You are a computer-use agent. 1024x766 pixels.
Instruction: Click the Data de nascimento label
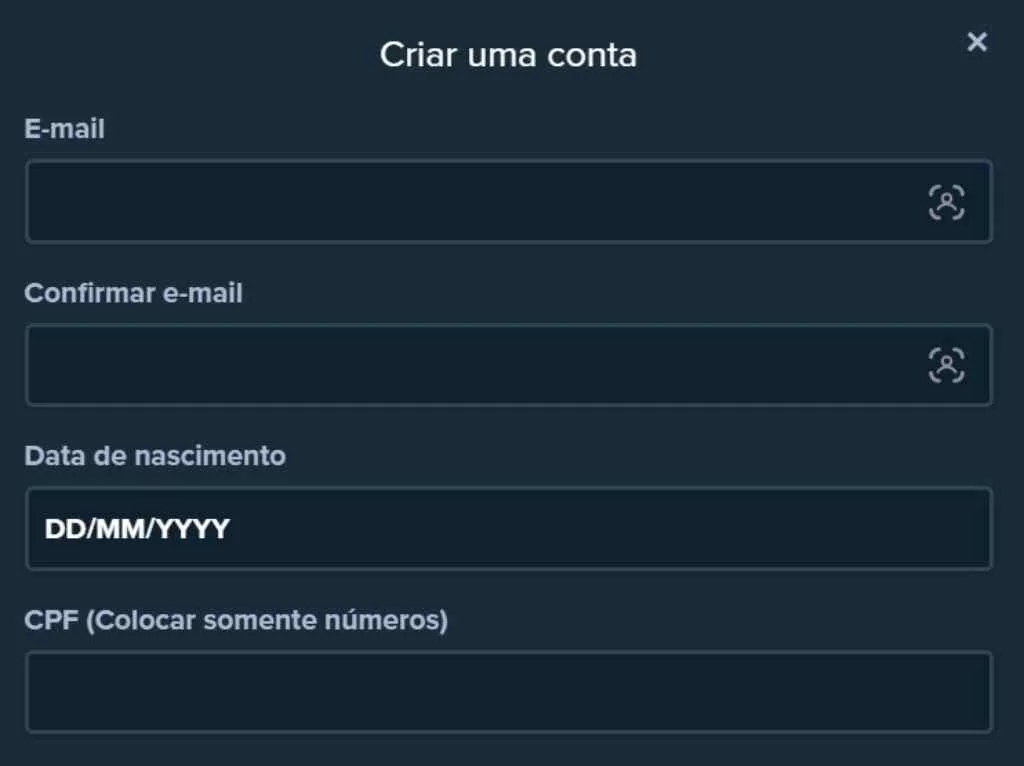(155, 456)
